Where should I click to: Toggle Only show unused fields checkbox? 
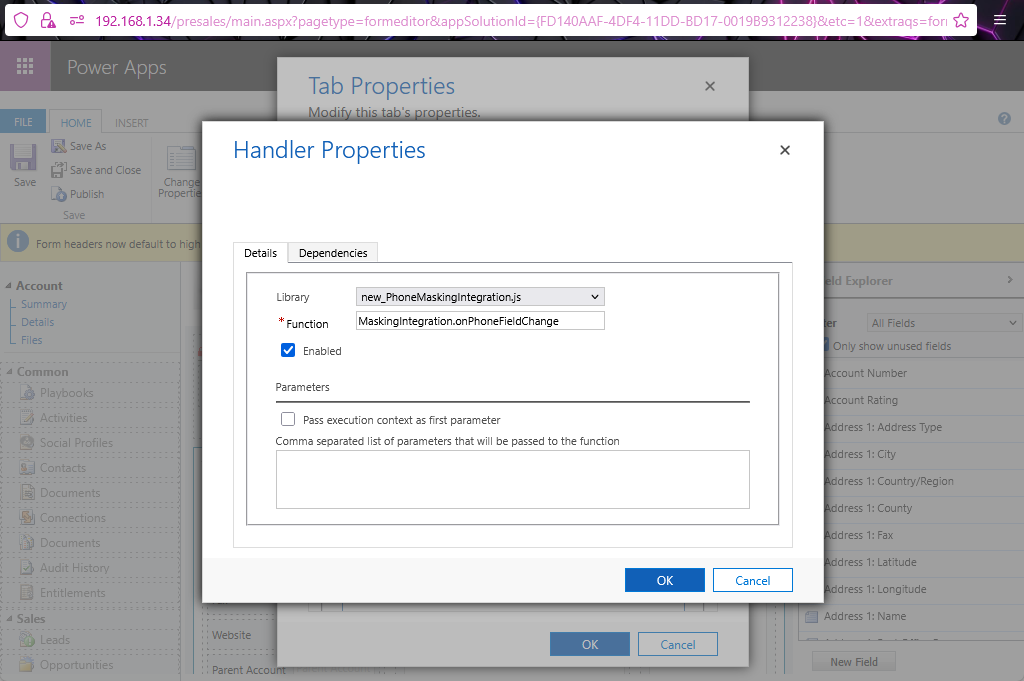pyautogui.click(x=825, y=346)
